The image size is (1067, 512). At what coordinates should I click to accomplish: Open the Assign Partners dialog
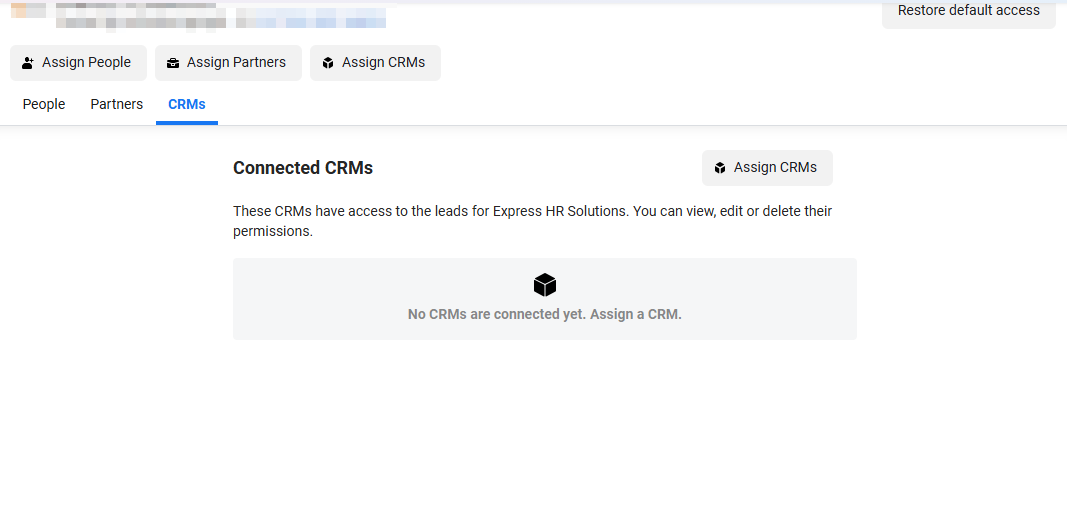(x=228, y=63)
